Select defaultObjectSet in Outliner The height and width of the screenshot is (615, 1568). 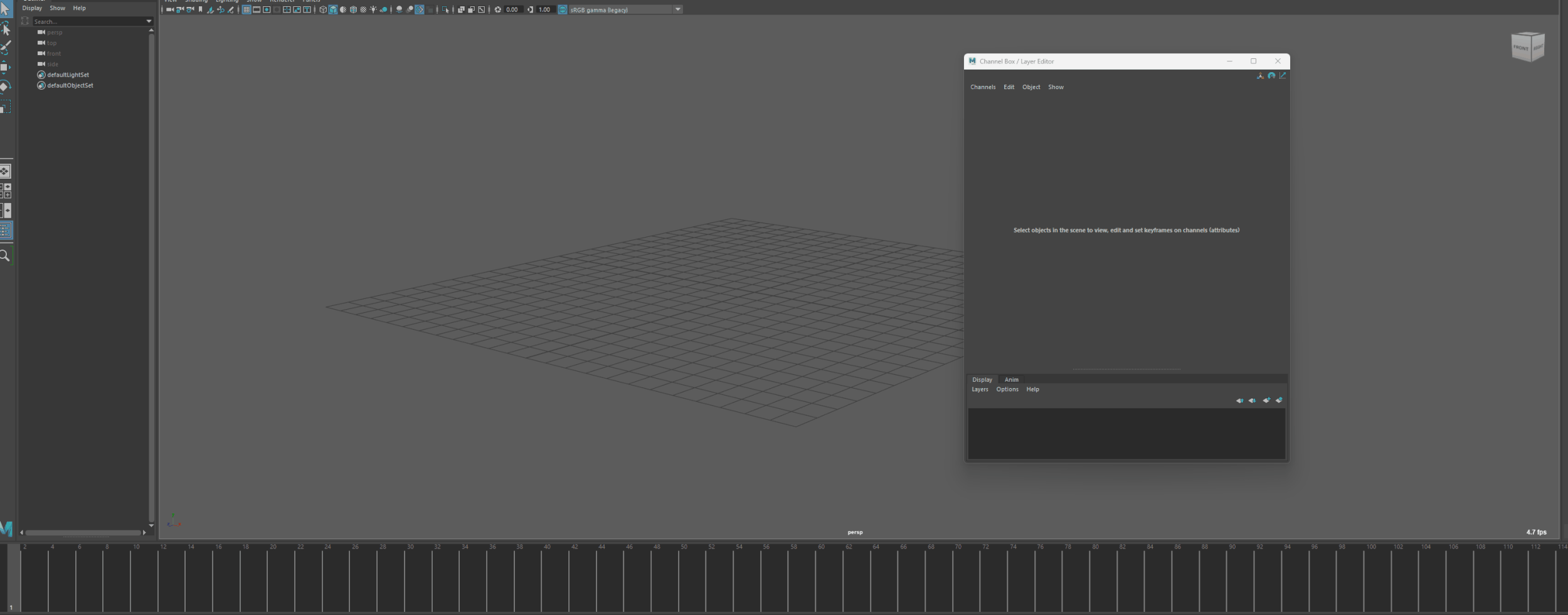[70, 85]
